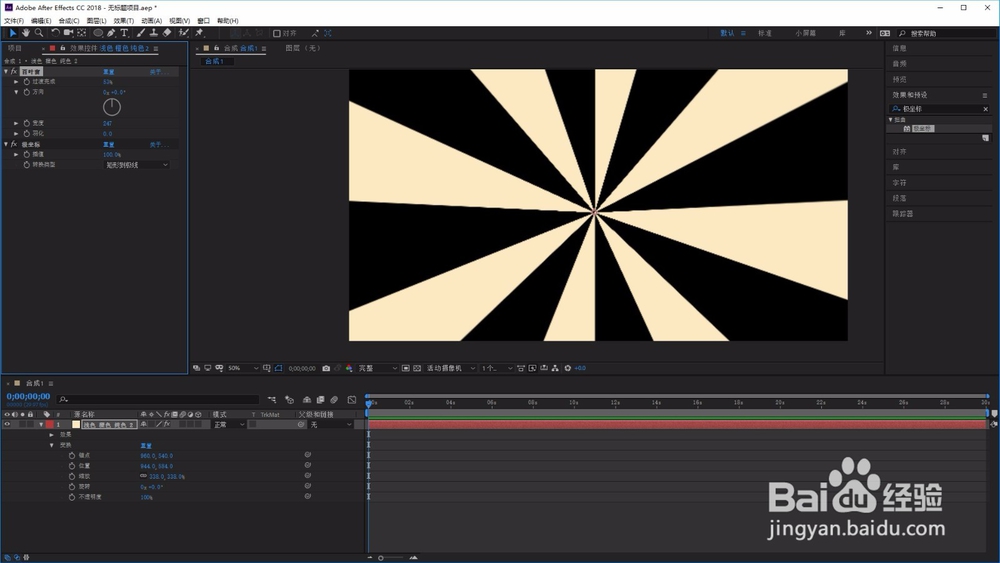Screen dimensions: 1000x563
Task: Click the timeline zoom slider at bottom
Action: pos(391,558)
